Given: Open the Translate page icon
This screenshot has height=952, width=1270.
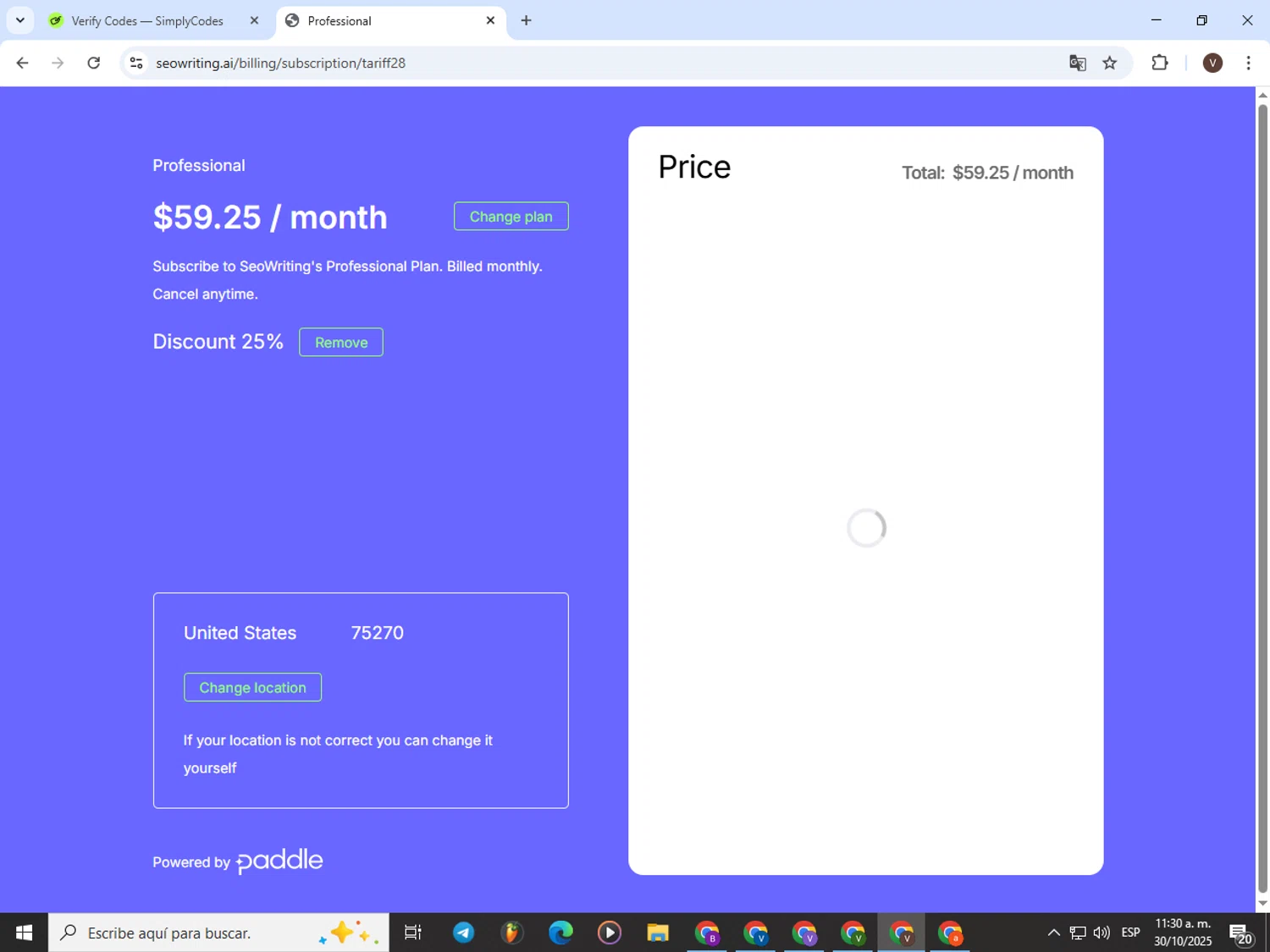Looking at the screenshot, I should (x=1077, y=63).
